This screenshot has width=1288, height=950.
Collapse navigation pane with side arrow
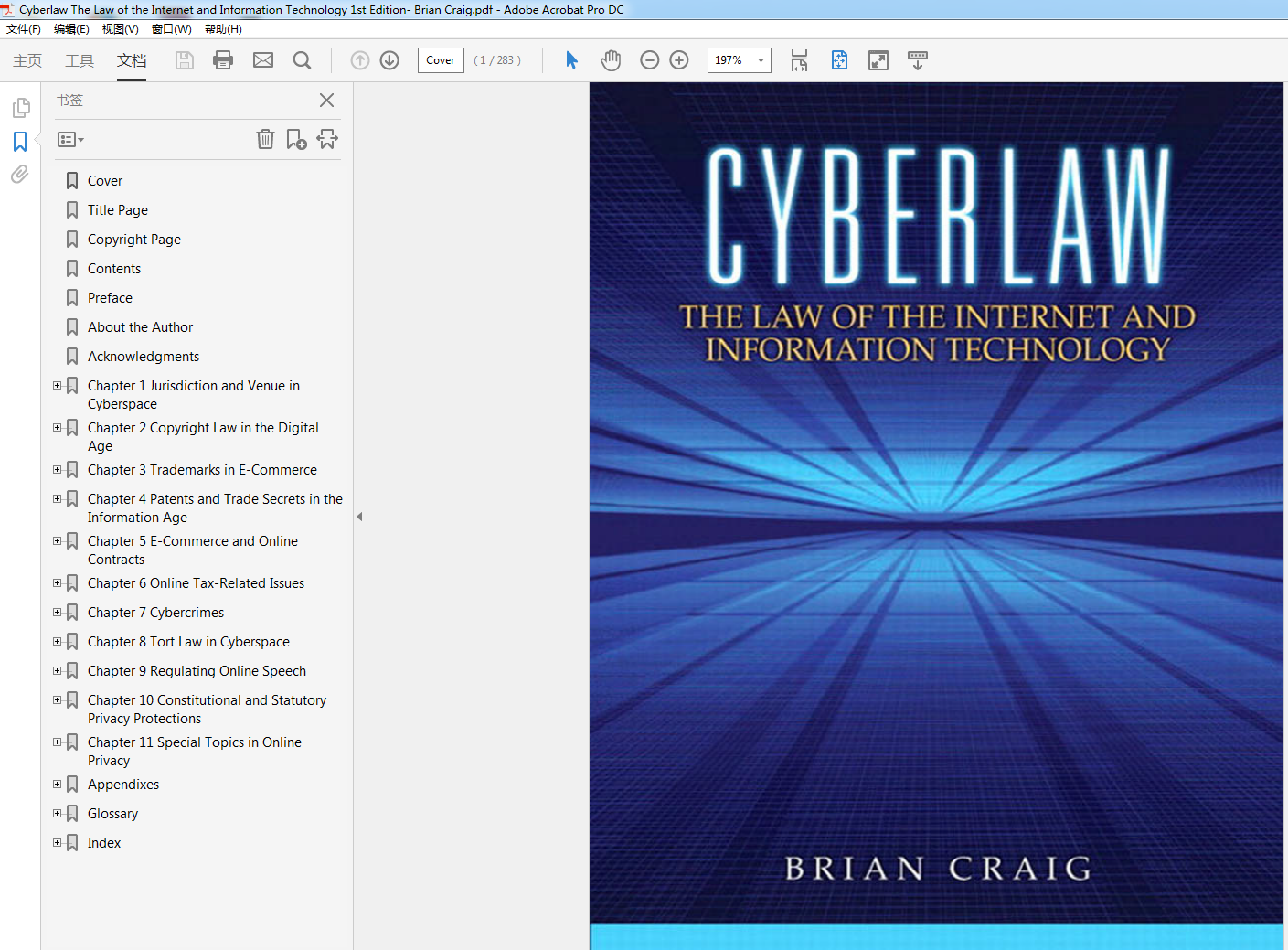[359, 517]
